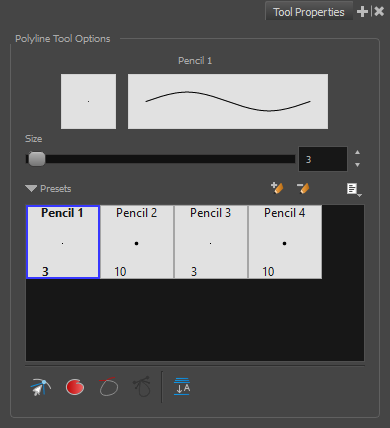This screenshot has height=428, width=390.
Task: Toggle the Snap to Contour option
Action: [40, 387]
